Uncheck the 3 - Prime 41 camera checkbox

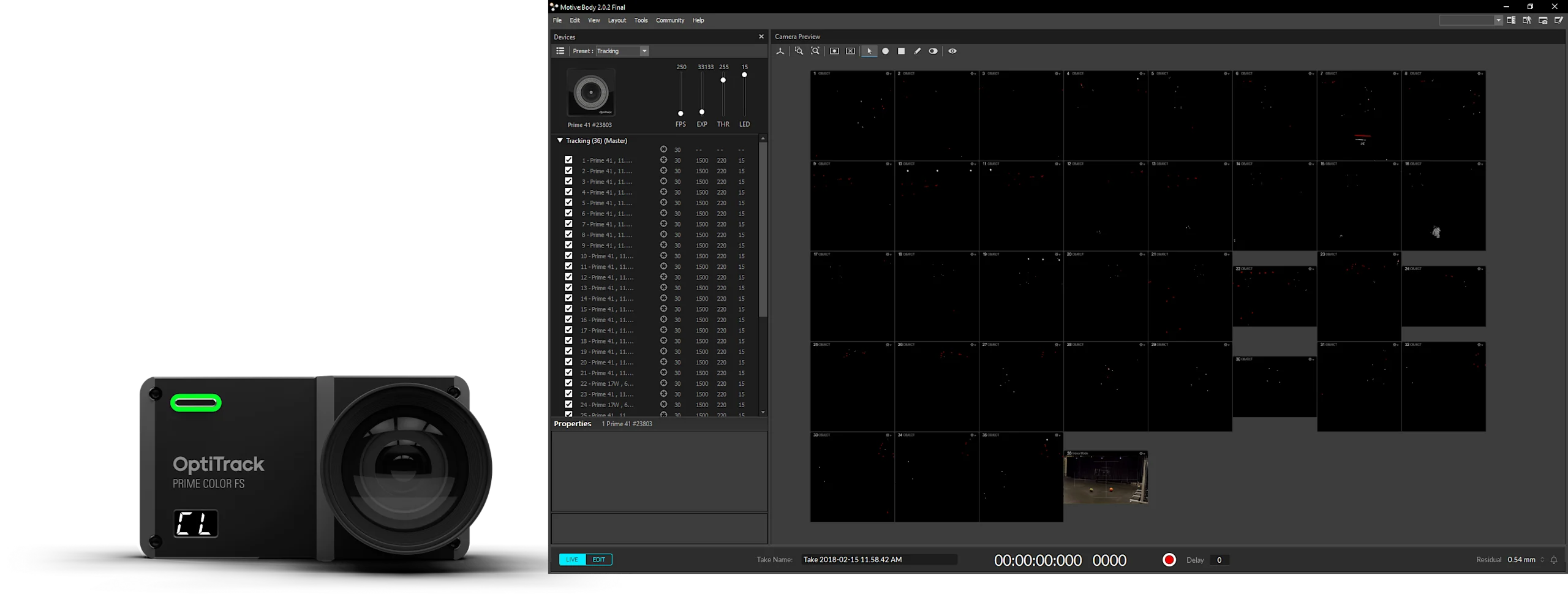coord(568,181)
